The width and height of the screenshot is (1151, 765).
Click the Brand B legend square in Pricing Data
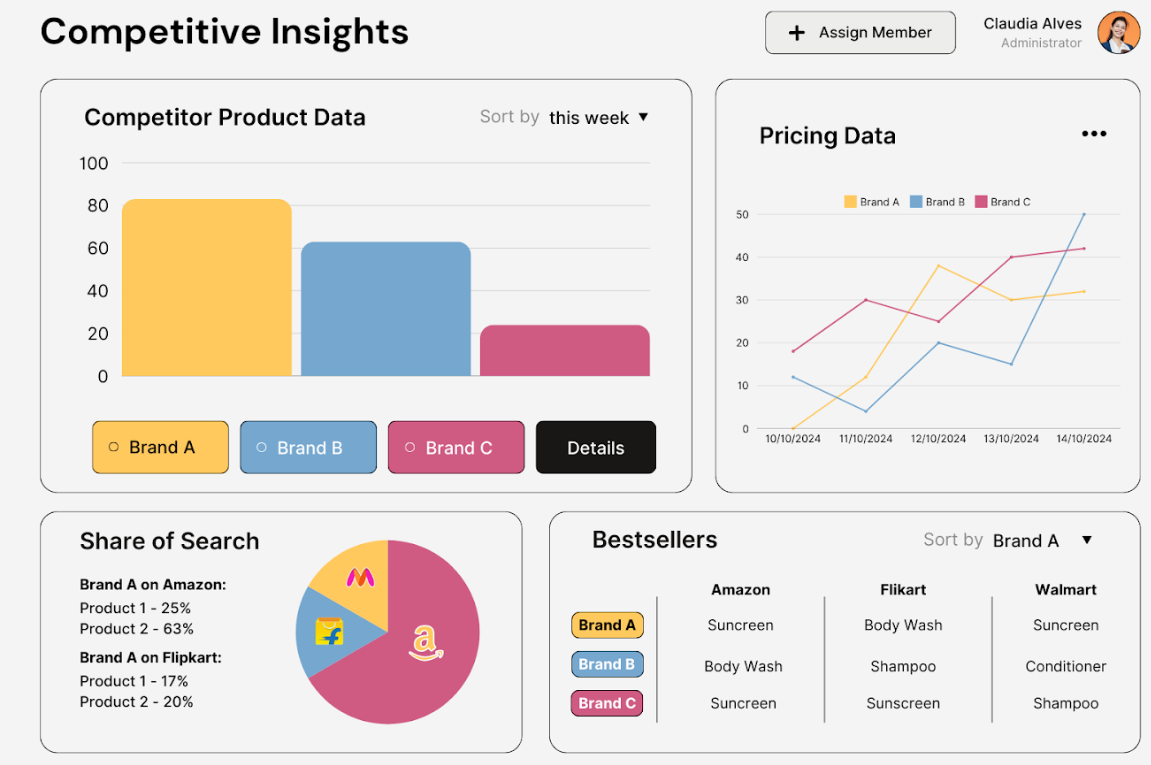pos(916,201)
